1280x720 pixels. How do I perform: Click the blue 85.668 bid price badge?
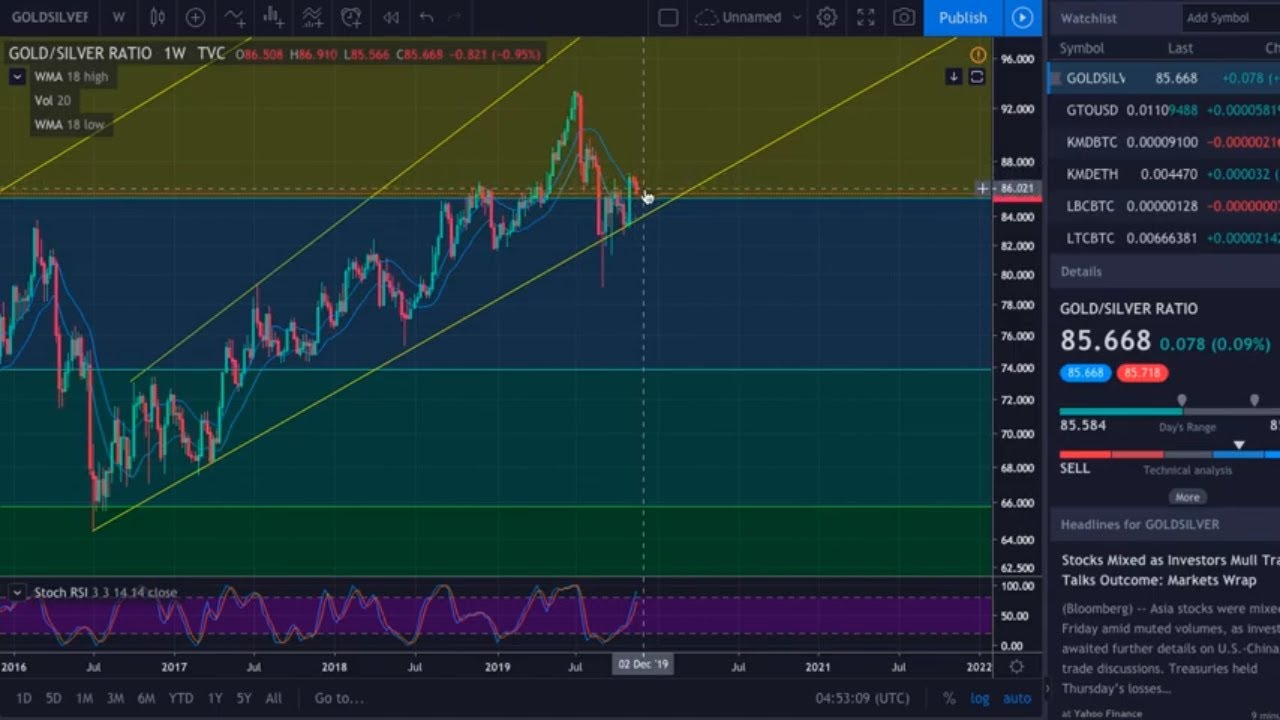tap(1085, 373)
